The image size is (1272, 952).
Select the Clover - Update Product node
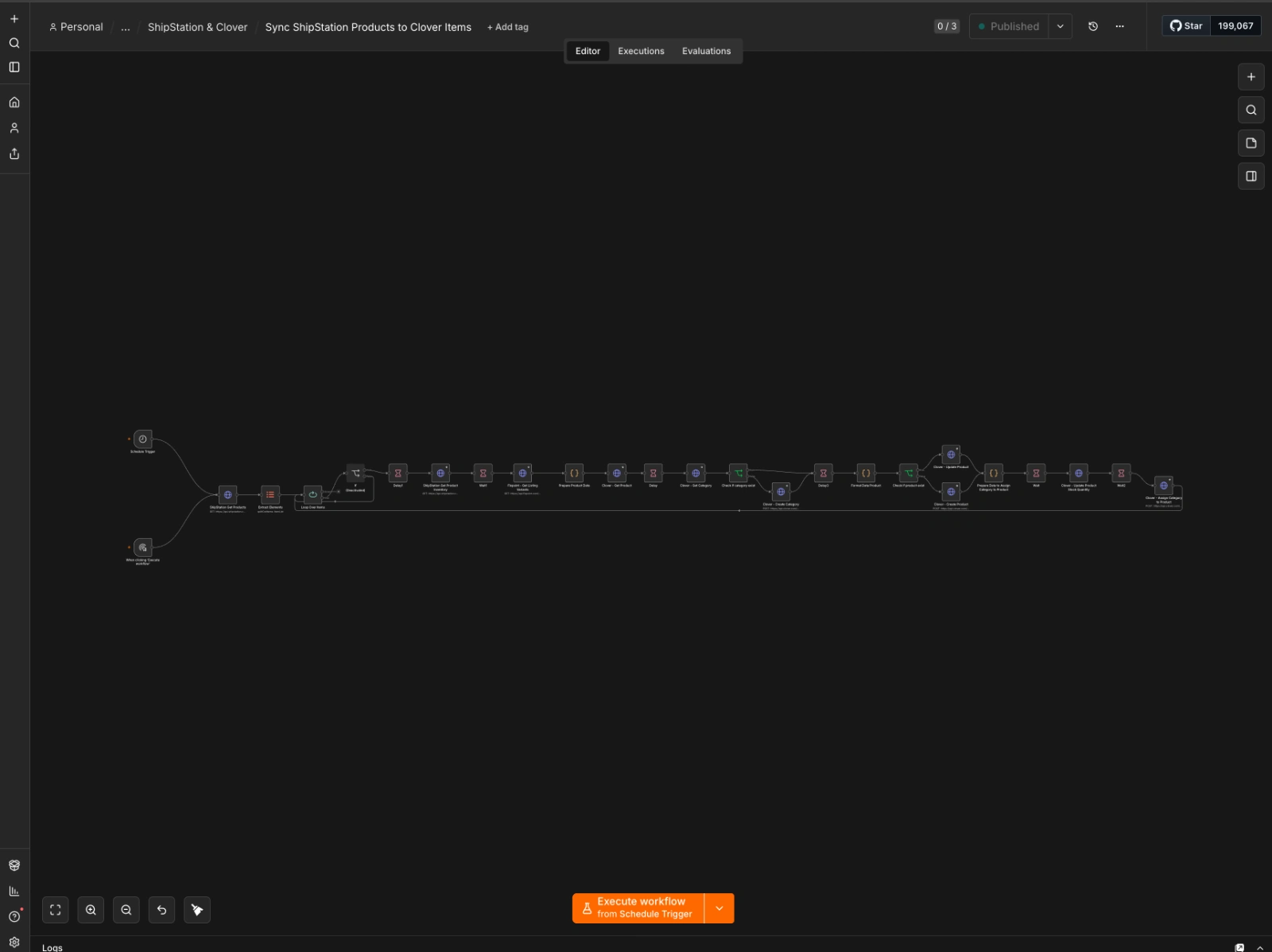(x=951, y=455)
